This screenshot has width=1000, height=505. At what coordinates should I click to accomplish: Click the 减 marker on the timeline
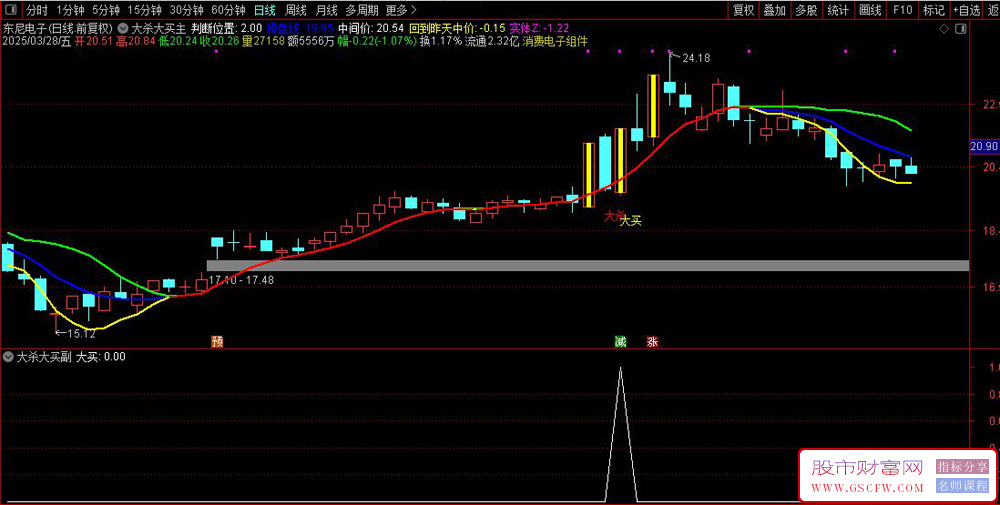621,342
